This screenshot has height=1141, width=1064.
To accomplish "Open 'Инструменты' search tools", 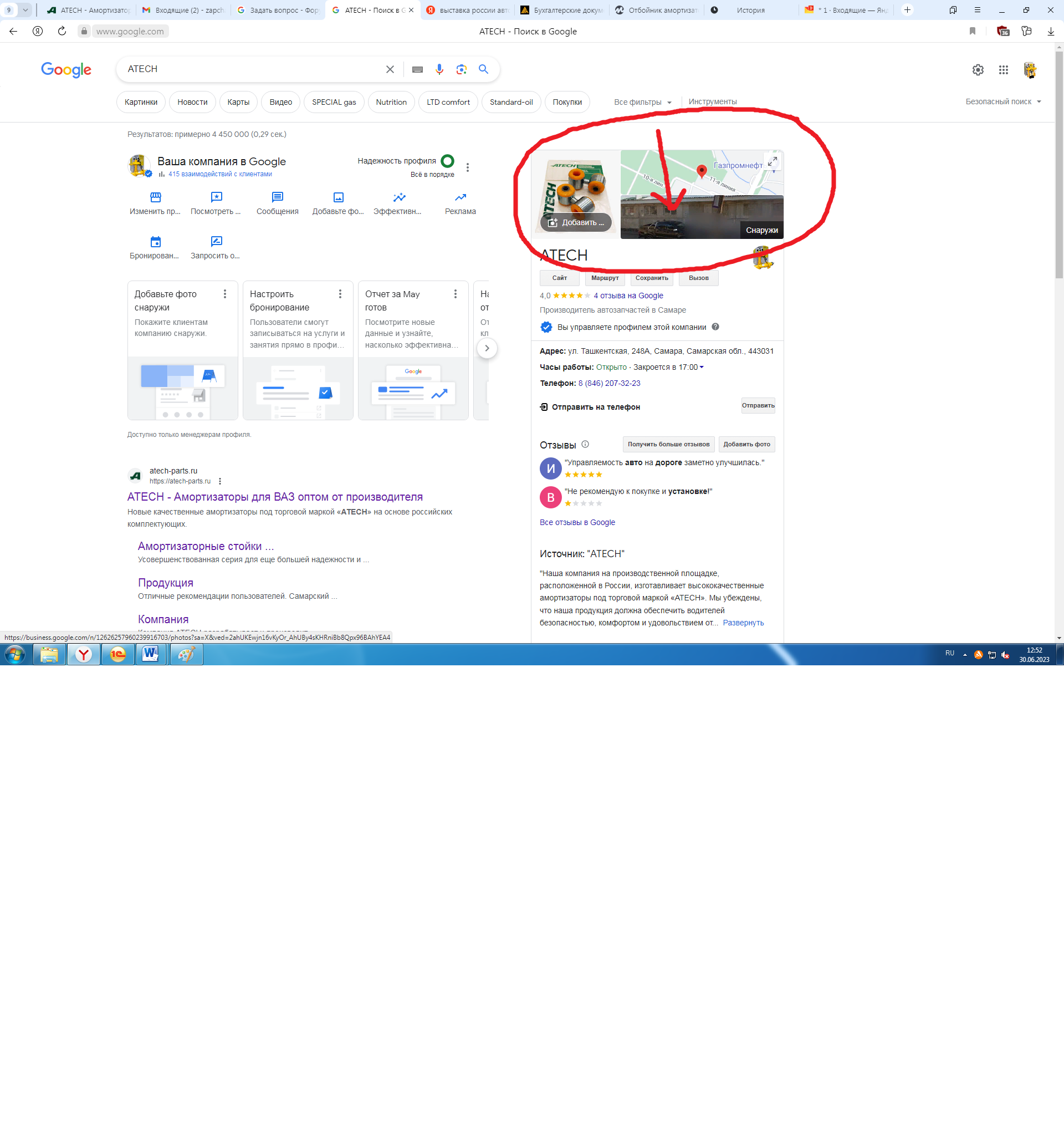I will [x=713, y=101].
